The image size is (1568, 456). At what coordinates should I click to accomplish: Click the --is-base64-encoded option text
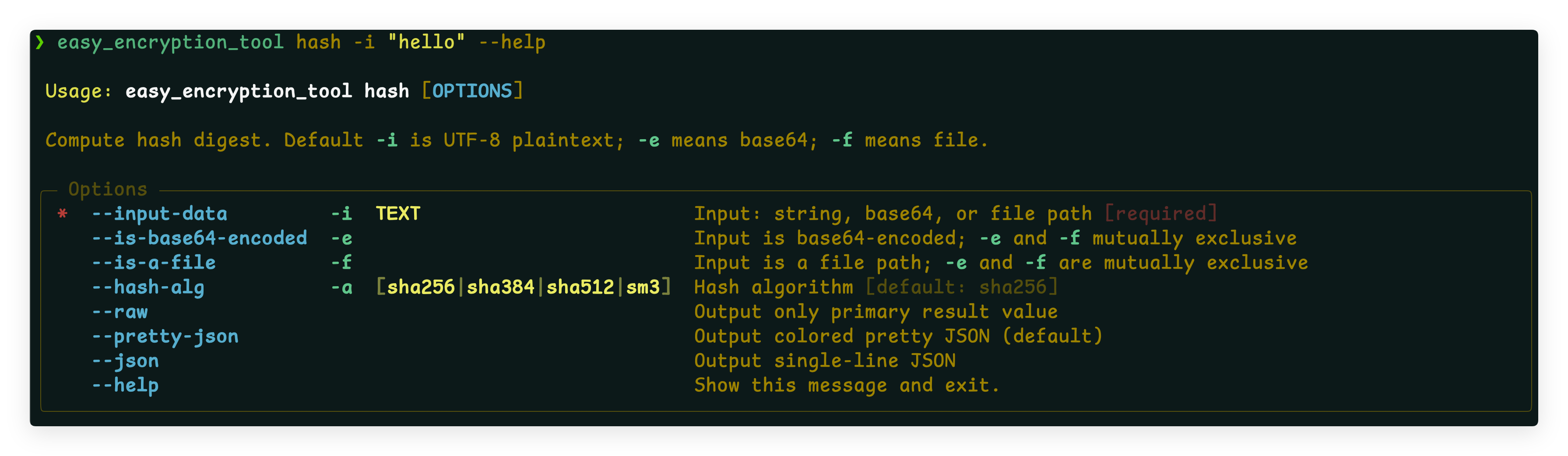[199, 238]
